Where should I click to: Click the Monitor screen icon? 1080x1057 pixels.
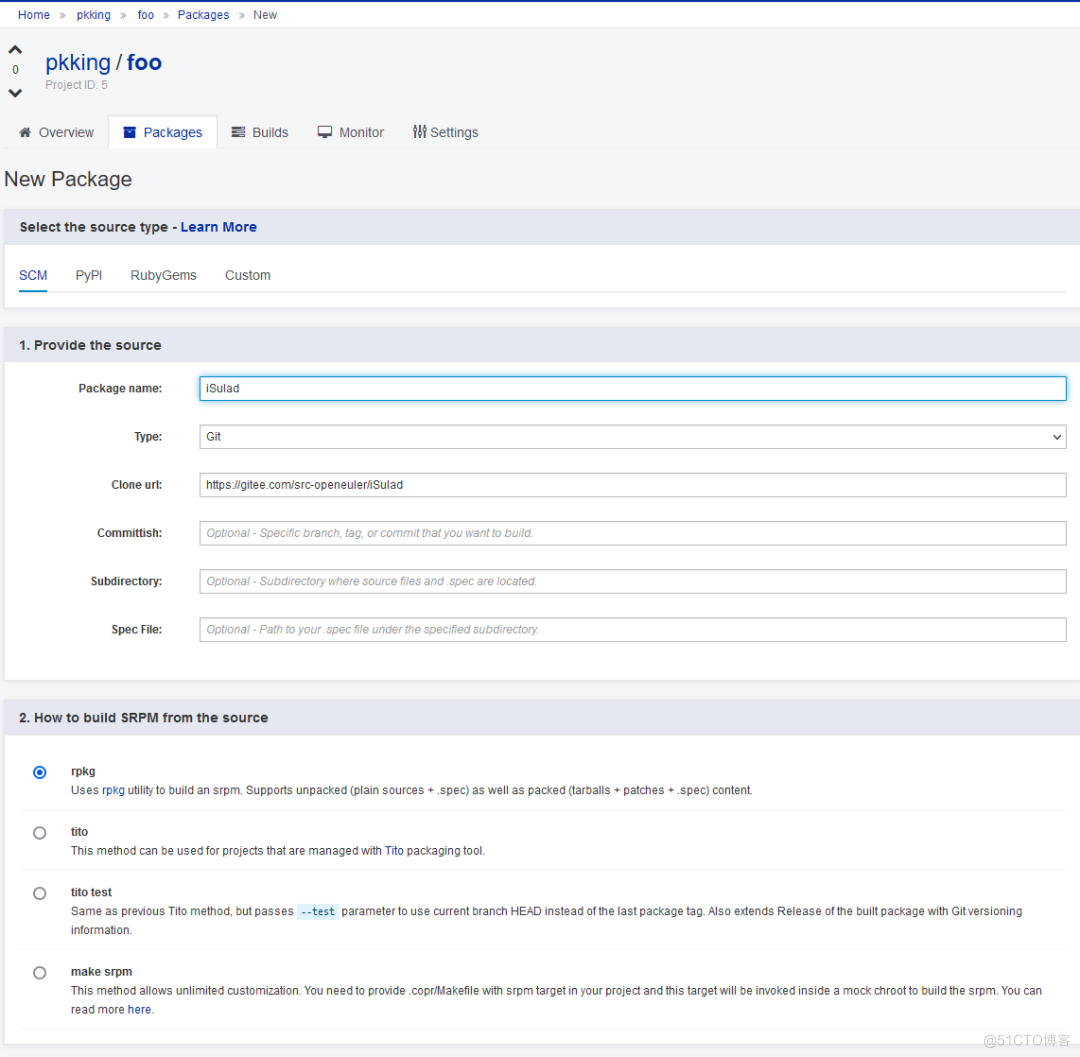(324, 132)
